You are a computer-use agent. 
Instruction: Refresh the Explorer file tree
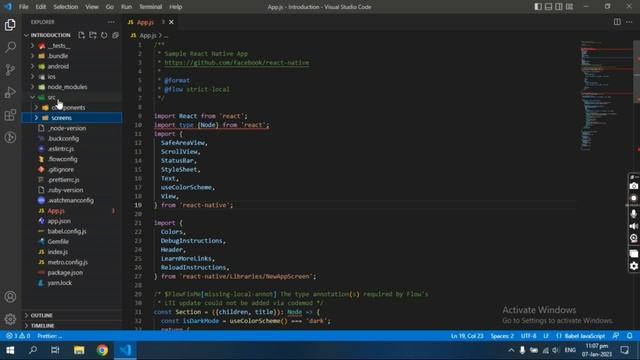point(104,35)
